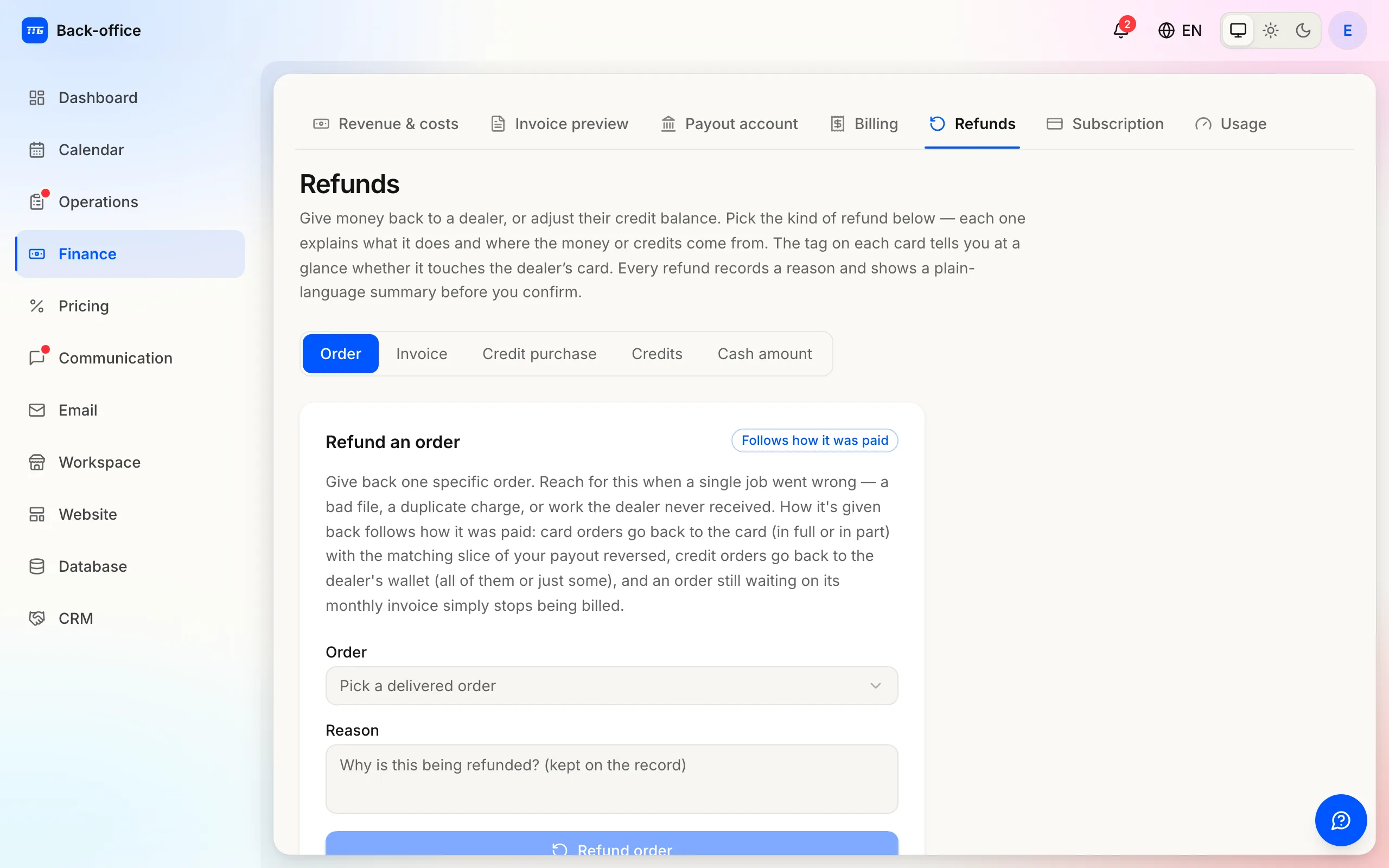The height and width of the screenshot is (868, 1389).
Task: Click the Workspace storefront icon
Action: pyautogui.click(x=37, y=462)
